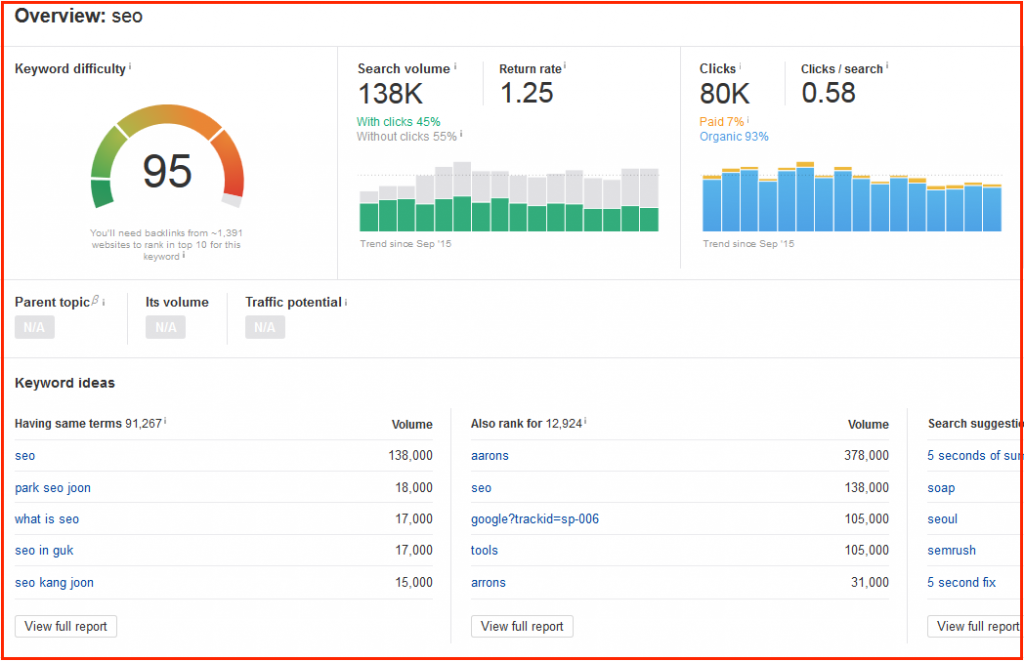
Task: Open 'semrush' suggestion link
Action: 952,551
